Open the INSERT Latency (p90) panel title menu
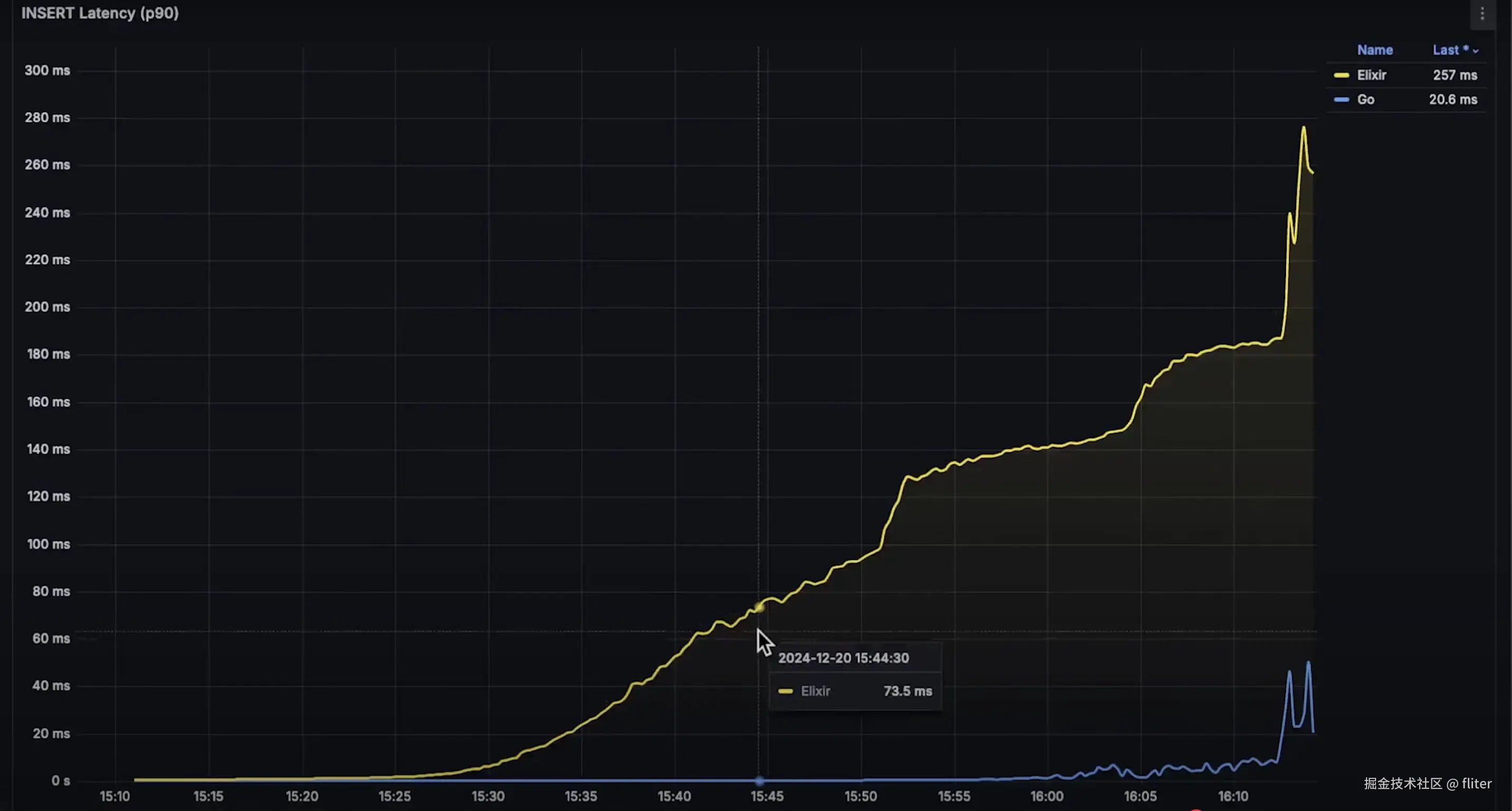Image resolution: width=1512 pixels, height=811 pixels. pyautogui.click(x=100, y=13)
